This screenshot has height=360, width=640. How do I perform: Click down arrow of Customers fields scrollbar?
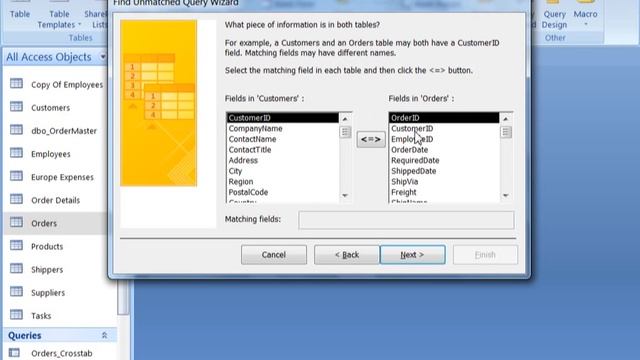click(x=345, y=196)
